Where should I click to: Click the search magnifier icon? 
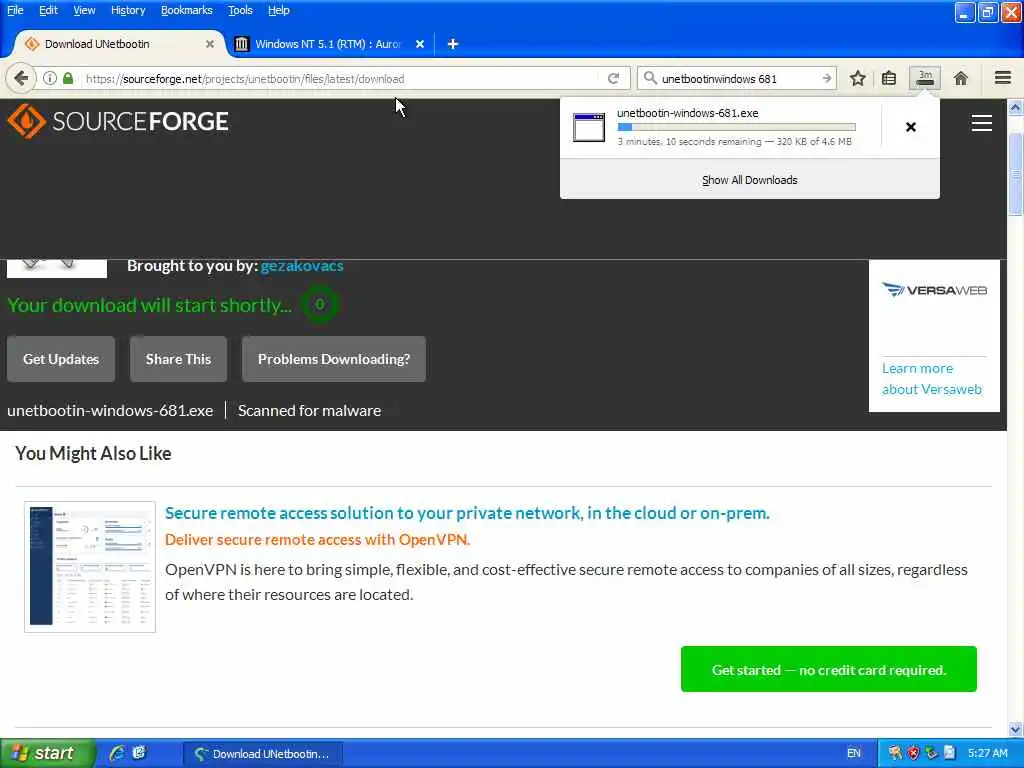point(650,78)
